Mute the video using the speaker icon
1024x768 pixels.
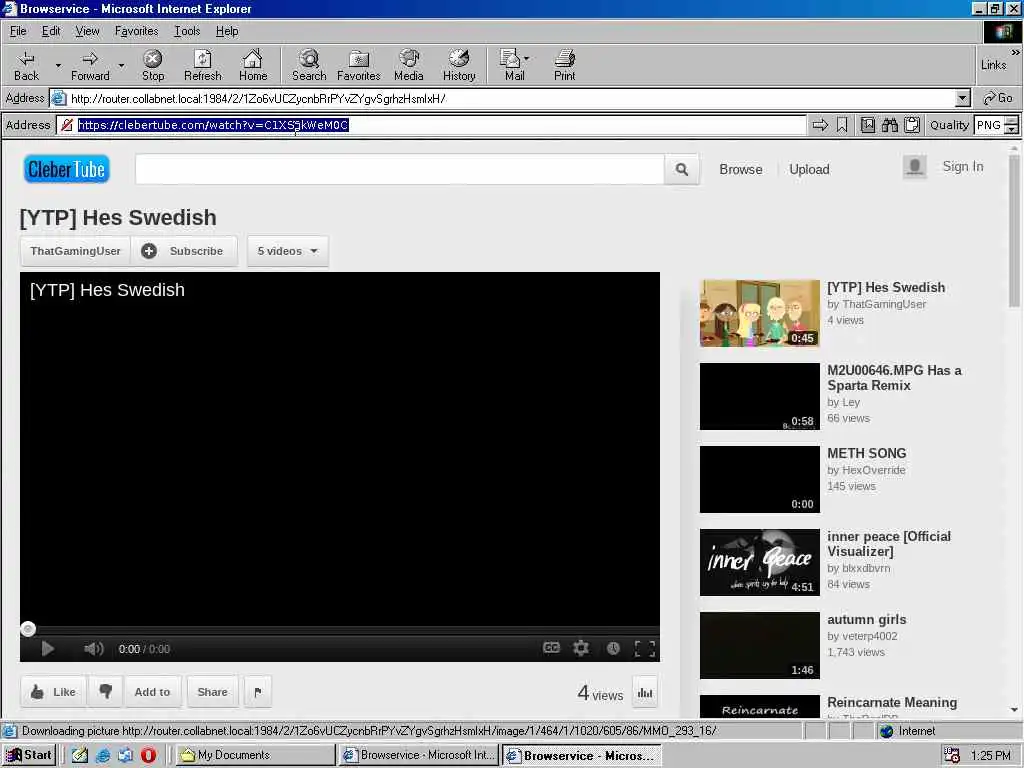coord(93,648)
